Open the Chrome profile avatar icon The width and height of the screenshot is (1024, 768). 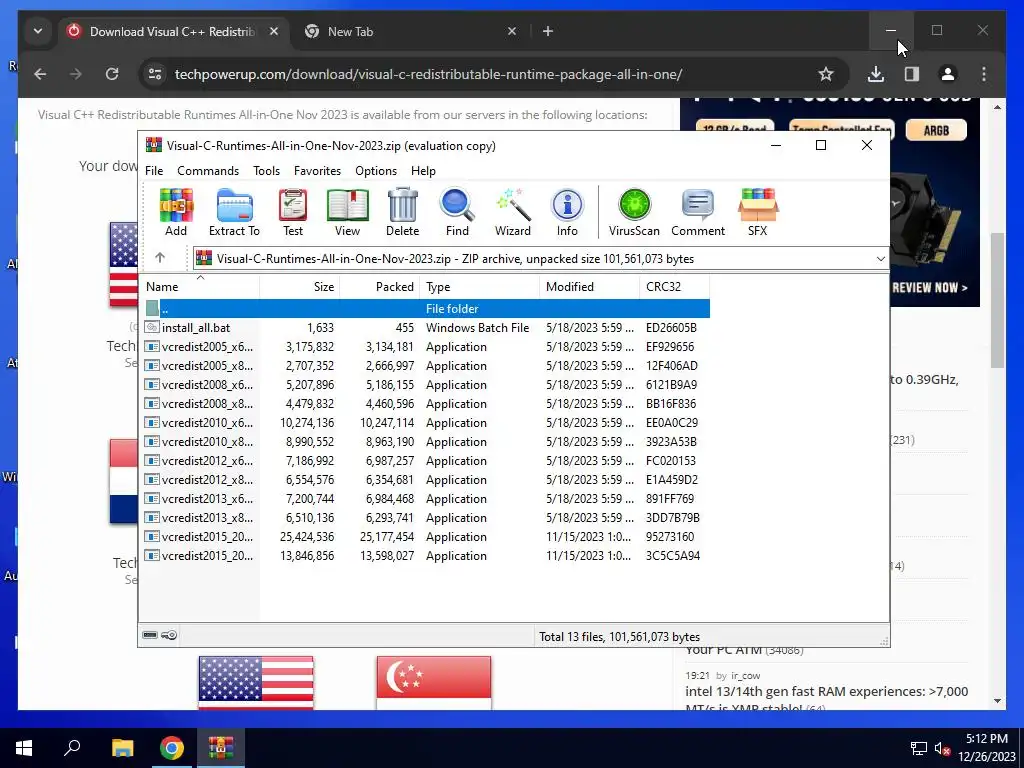click(x=948, y=74)
